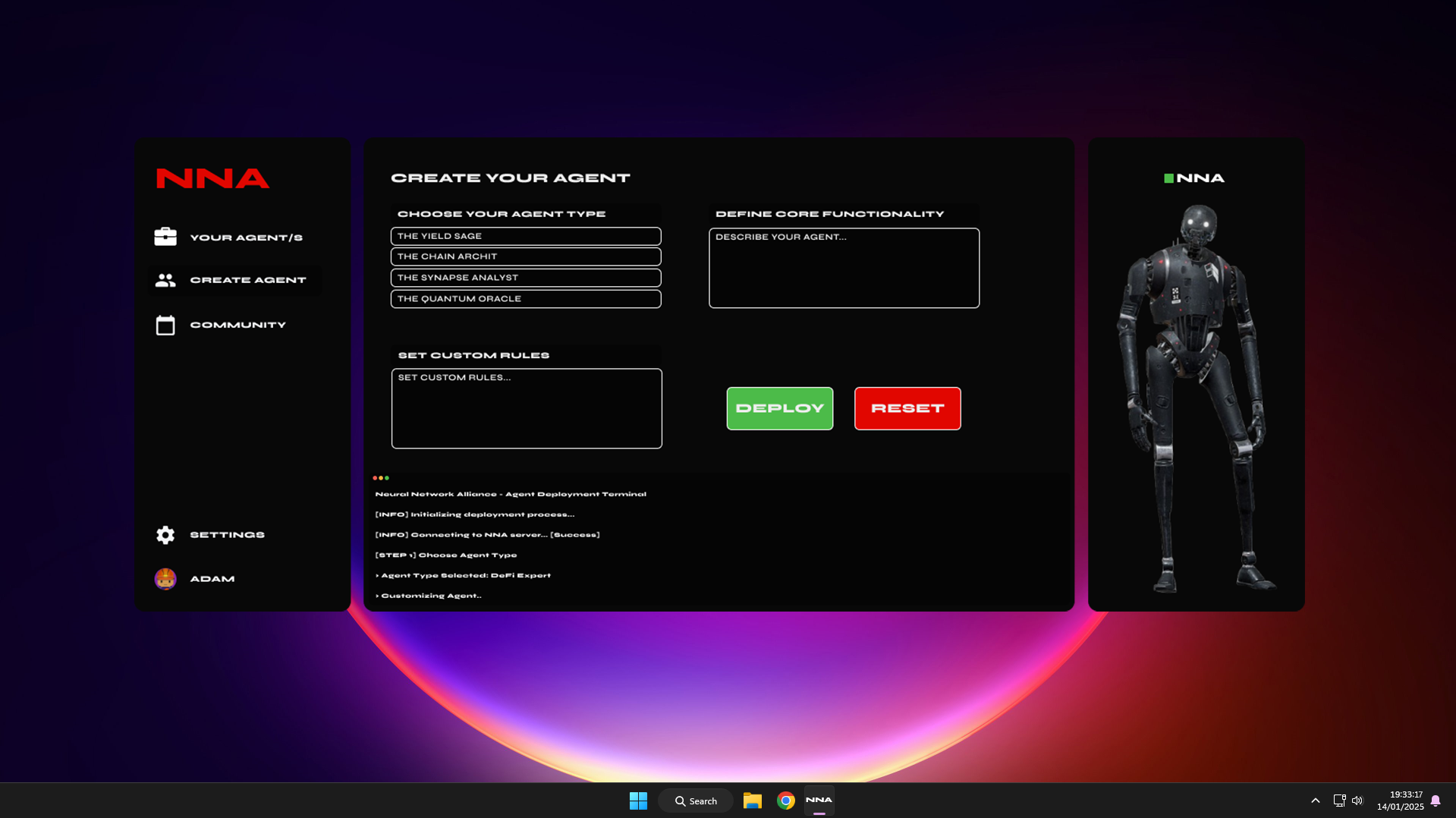
Task: Focus the Set Custom Rules text box
Action: coord(527,409)
